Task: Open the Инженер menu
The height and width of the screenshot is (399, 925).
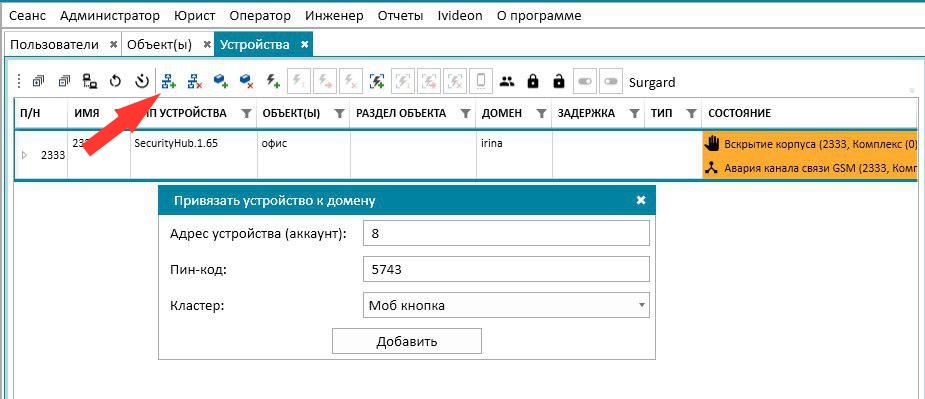Action: pyautogui.click(x=334, y=16)
